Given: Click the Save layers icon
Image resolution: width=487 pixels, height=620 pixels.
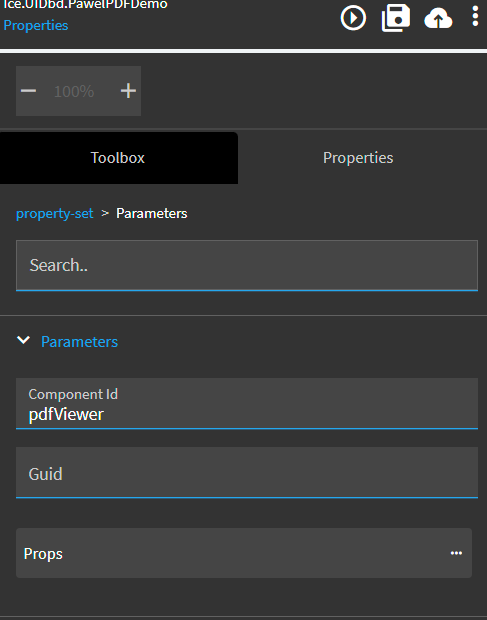Looking at the screenshot, I should coord(395,18).
